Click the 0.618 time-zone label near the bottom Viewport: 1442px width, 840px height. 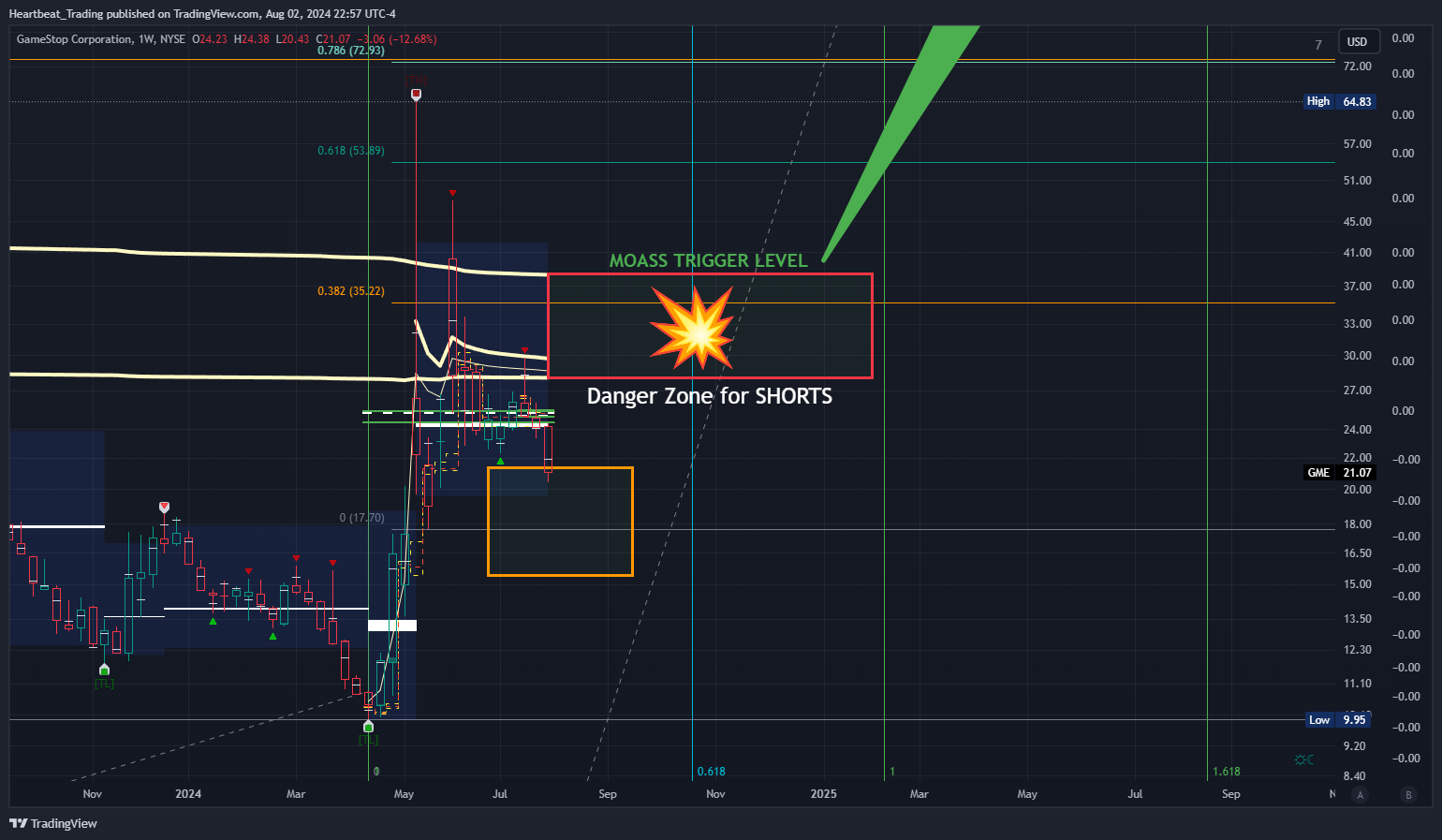(712, 772)
